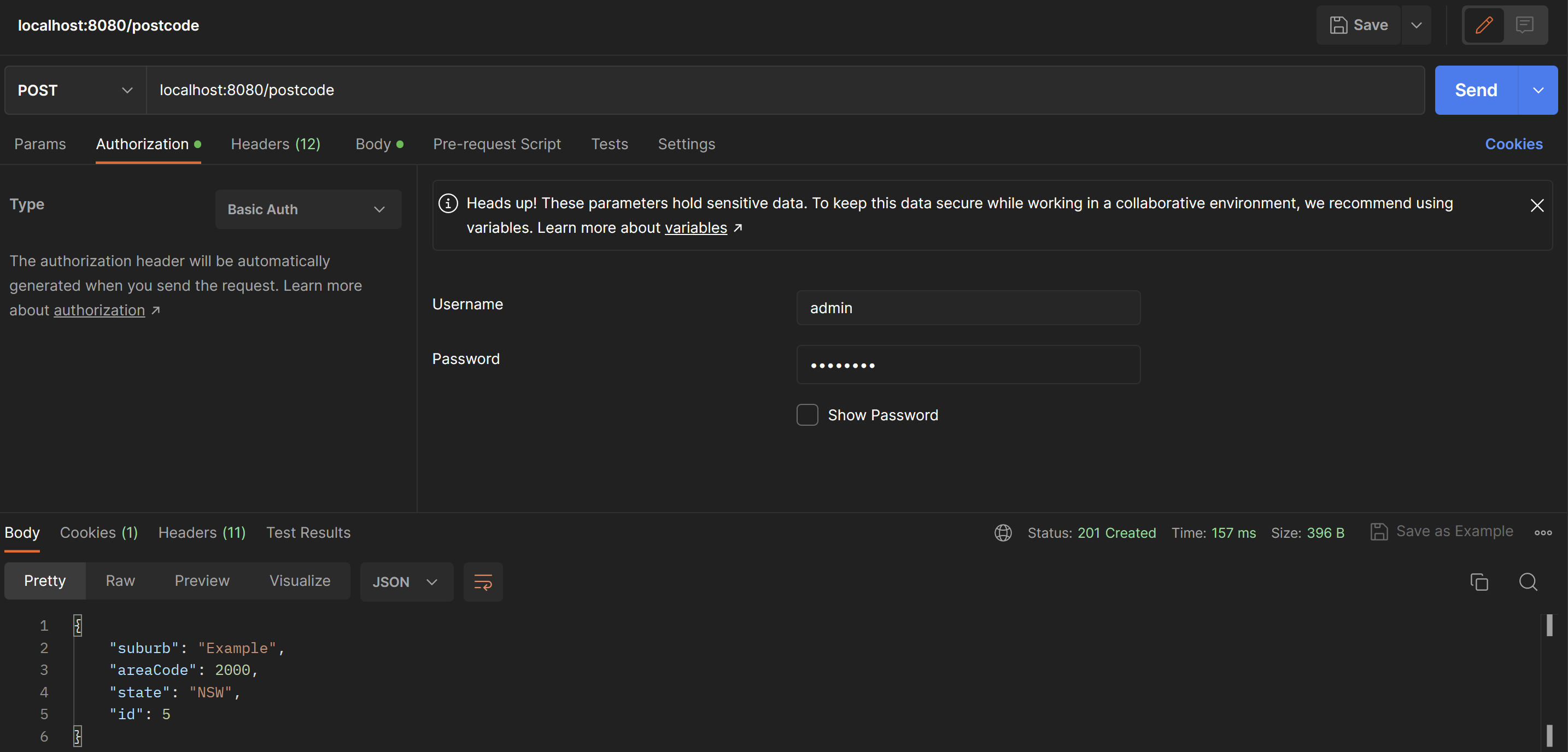Image resolution: width=1568 pixels, height=752 pixels.
Task: Switch response view to Preview
Action: coord(202,581)
